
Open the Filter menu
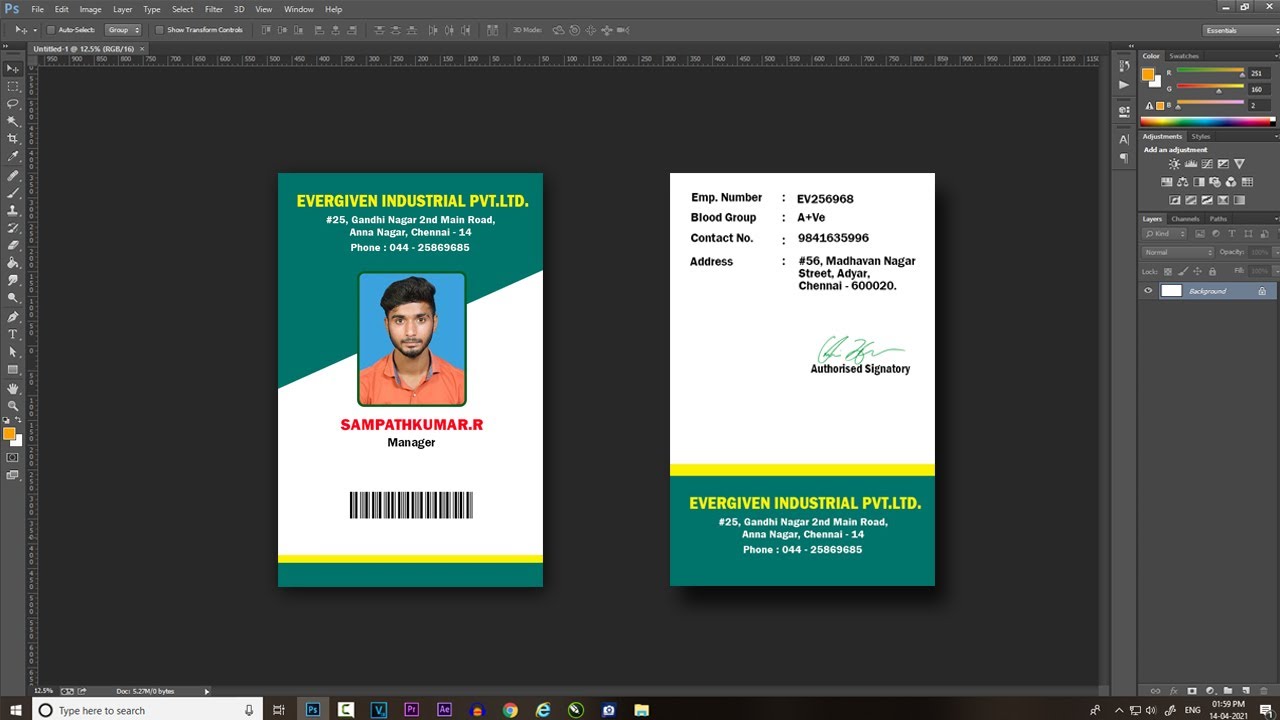[214, 9]
